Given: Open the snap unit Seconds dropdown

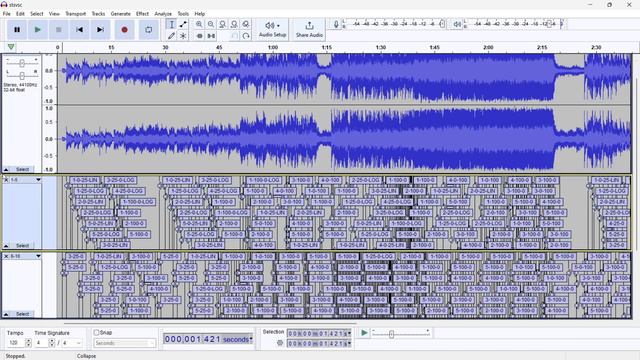Looking at the screenshot, I should coord(124,343).
